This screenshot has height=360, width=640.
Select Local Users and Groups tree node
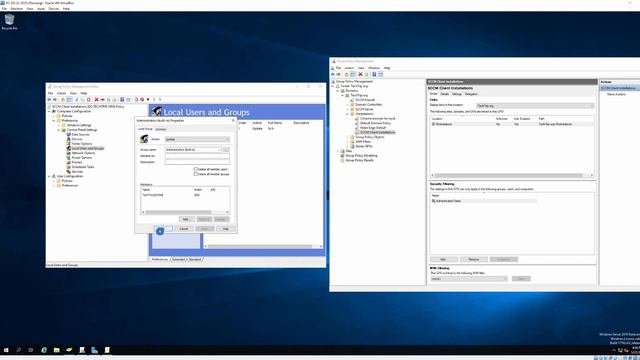coord(87,148)
